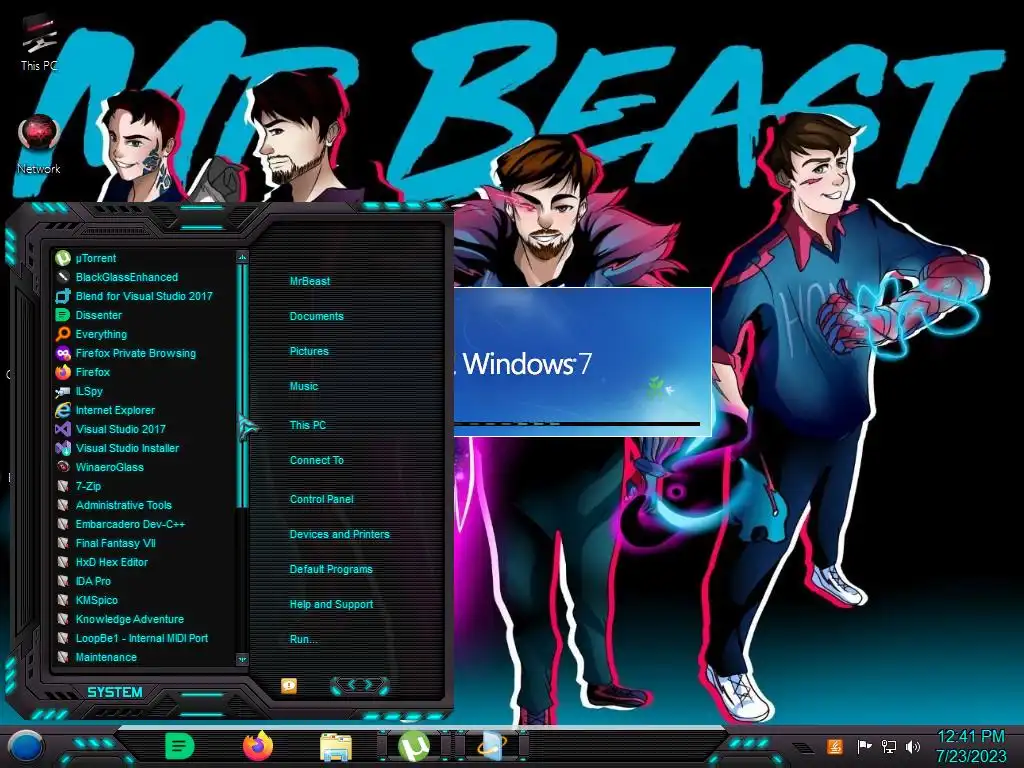The height and width of the screenshot is (768, 1024).
Task: Open the This PC desktop icon
Action: [39, 40]
